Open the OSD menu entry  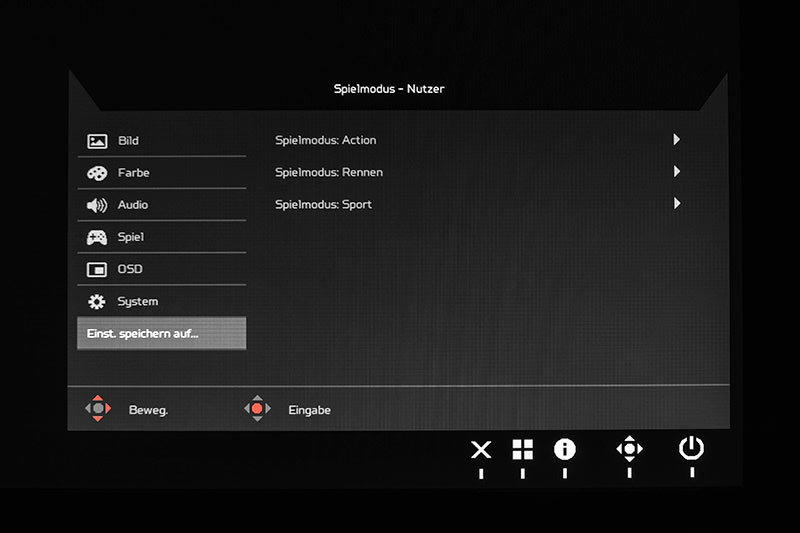(x=162, y=269)
